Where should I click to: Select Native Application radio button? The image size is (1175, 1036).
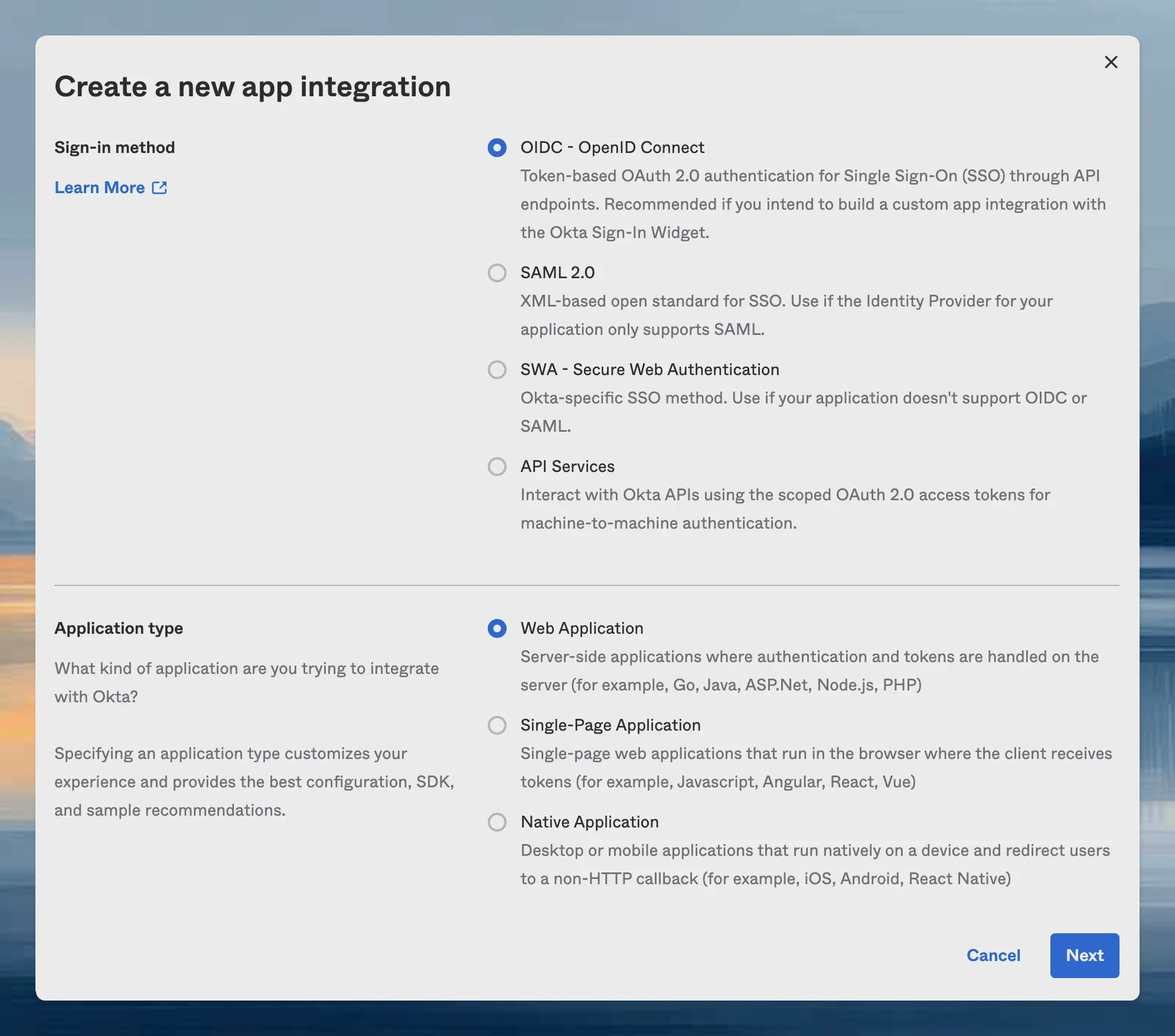point(497,822)
